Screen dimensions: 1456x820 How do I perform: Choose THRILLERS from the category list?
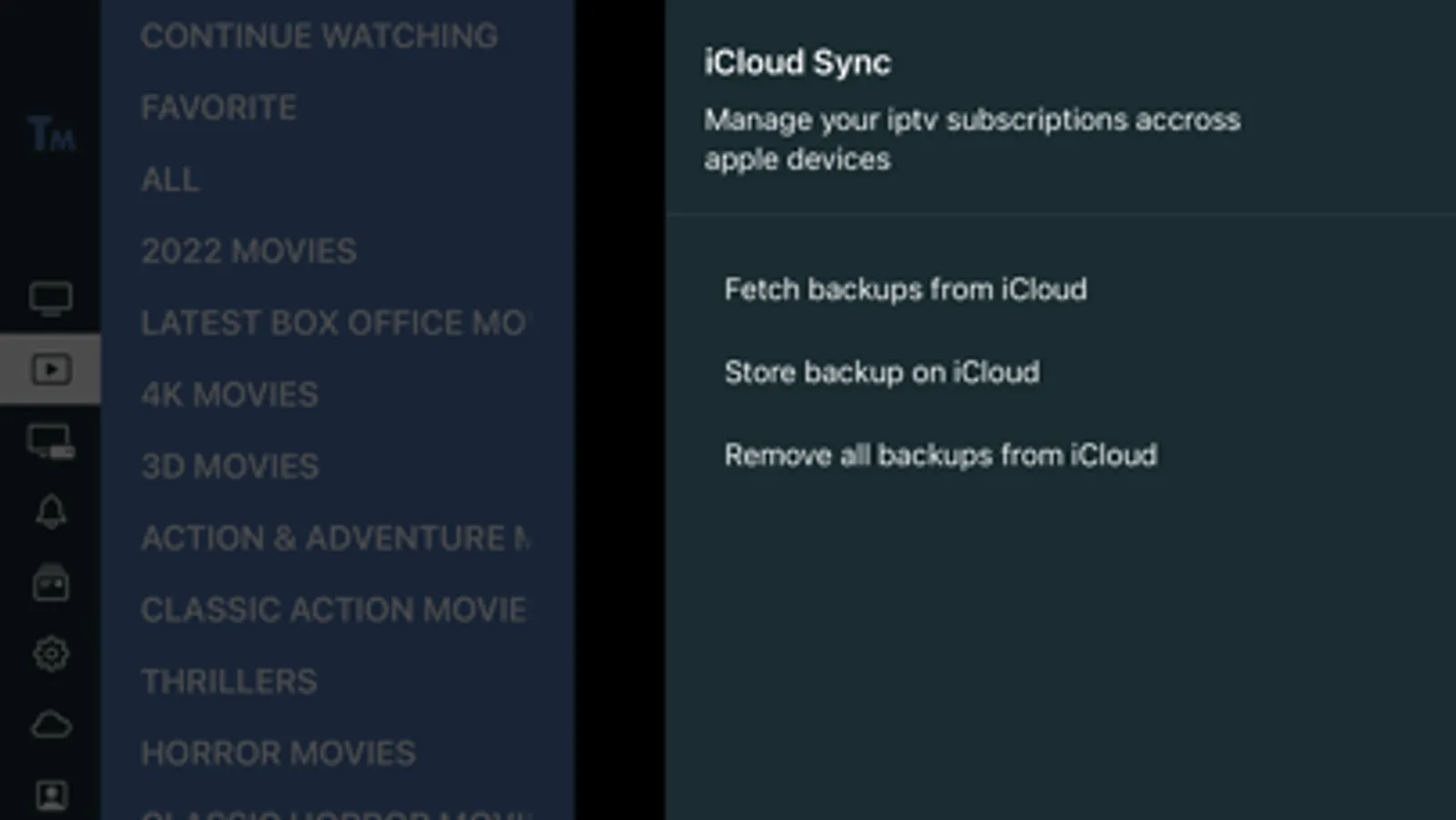(229, 682)
